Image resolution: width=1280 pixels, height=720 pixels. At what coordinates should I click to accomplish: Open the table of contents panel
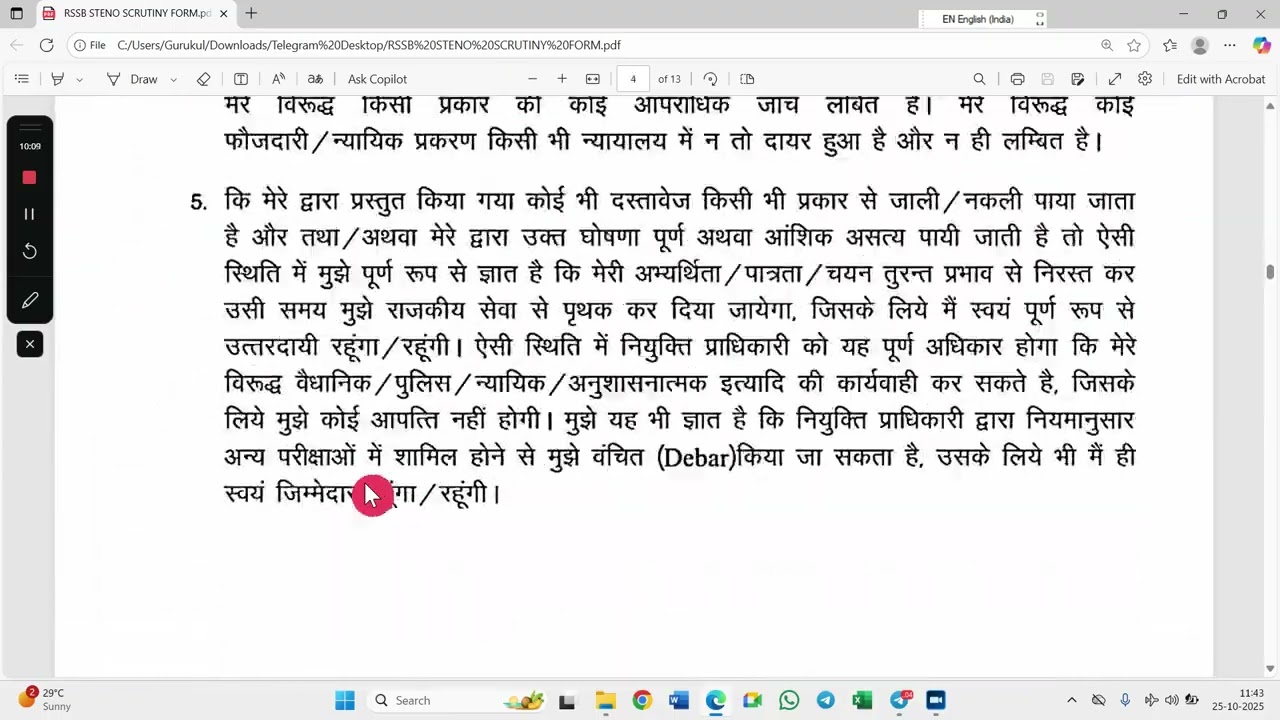21,79
